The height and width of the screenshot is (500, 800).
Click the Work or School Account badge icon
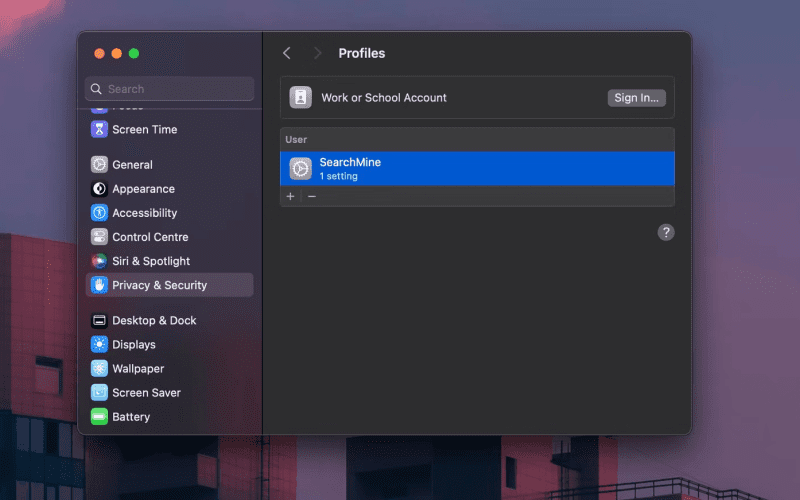[301, 97]
